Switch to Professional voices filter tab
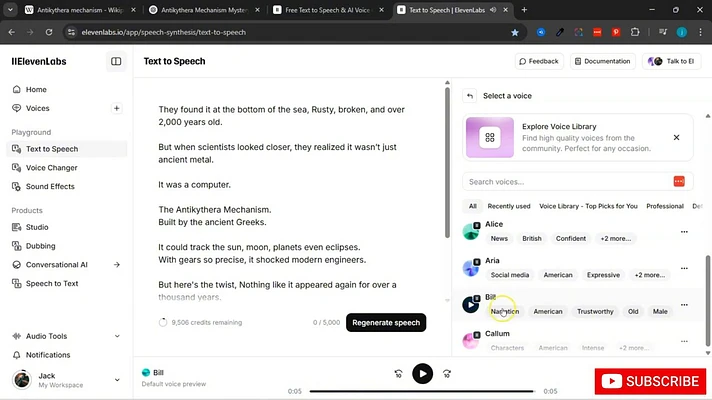Viewport: 712px width, 400px height. click(x=665, y=206)
